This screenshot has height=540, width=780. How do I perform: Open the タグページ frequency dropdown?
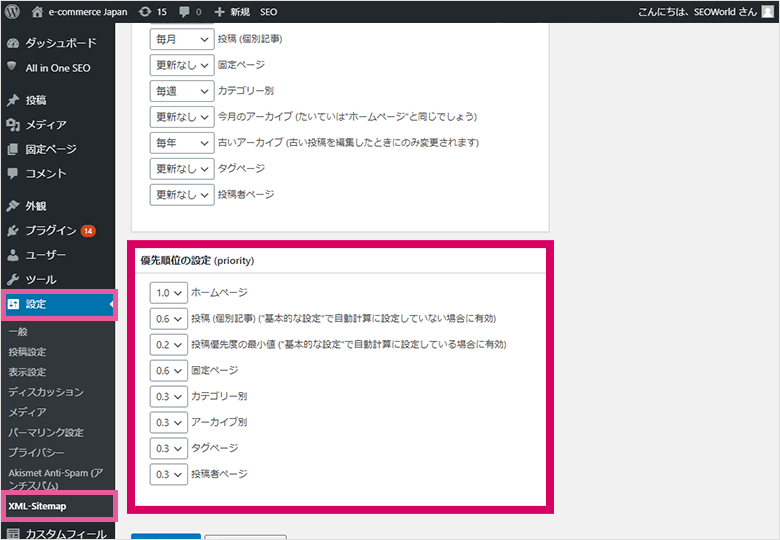[182, 169]
